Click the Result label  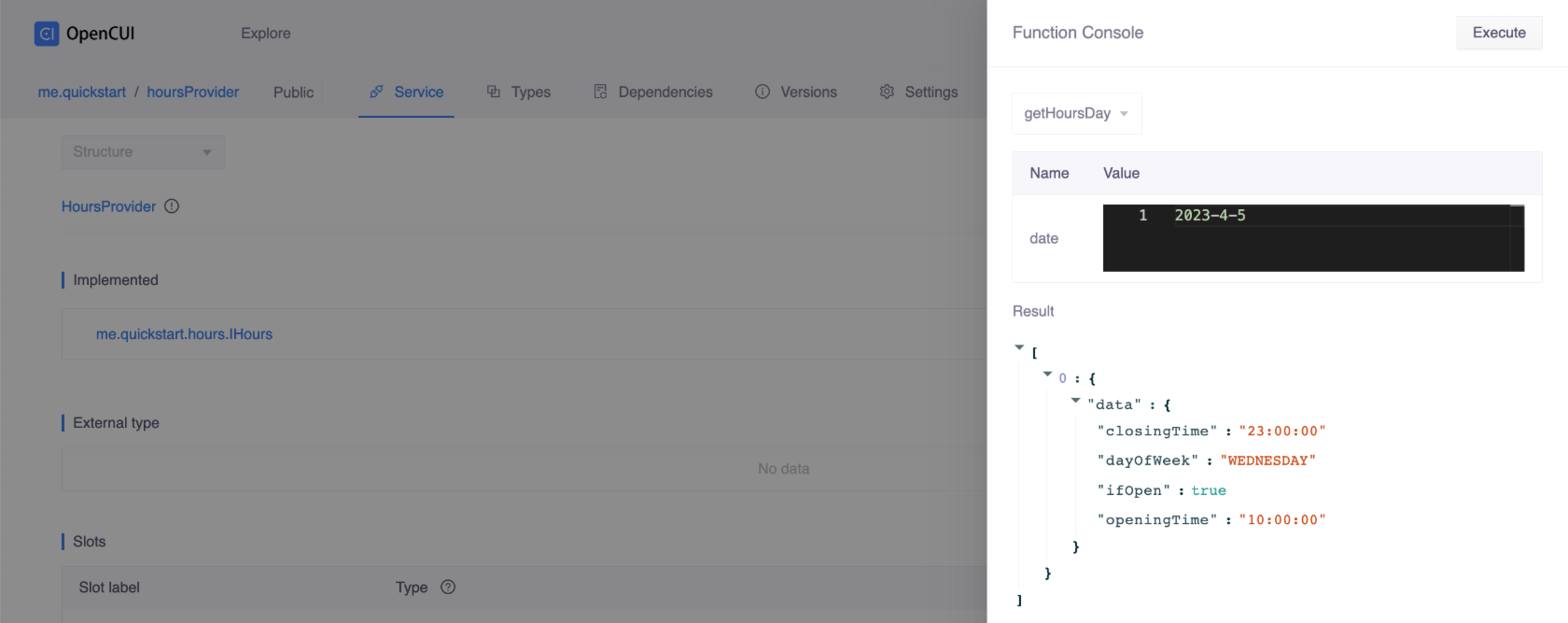1033,311
